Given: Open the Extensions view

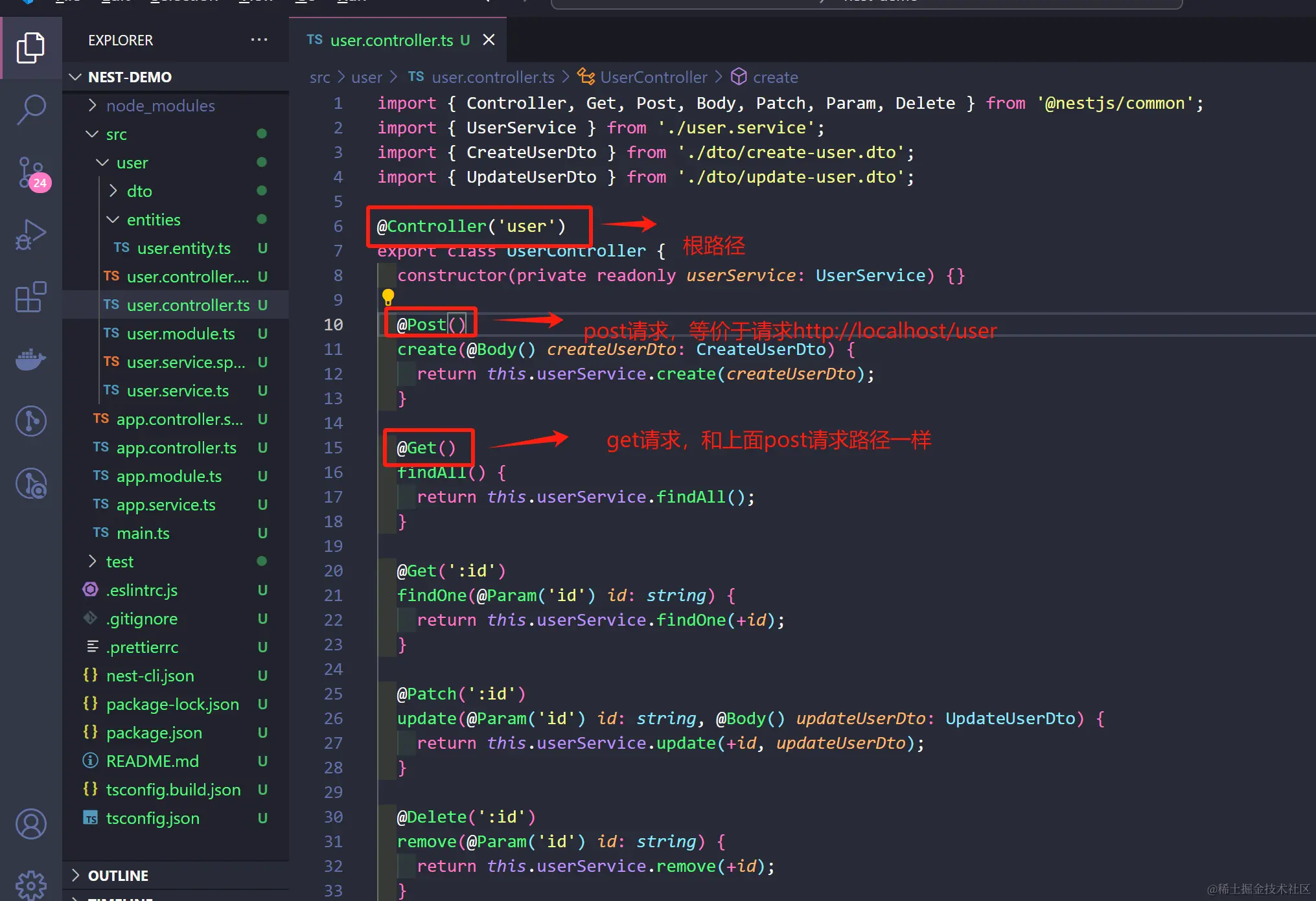Looking at the screenshot, I should click(x=30, y=297).
